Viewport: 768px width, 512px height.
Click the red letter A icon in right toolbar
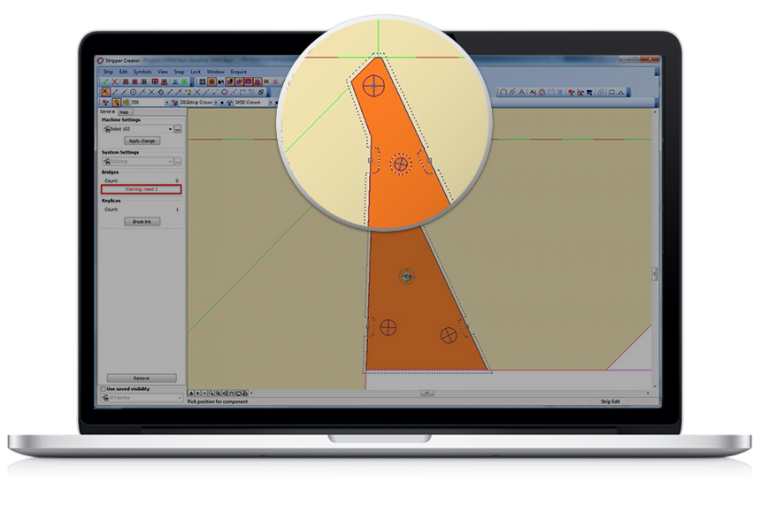coord(522,92)
